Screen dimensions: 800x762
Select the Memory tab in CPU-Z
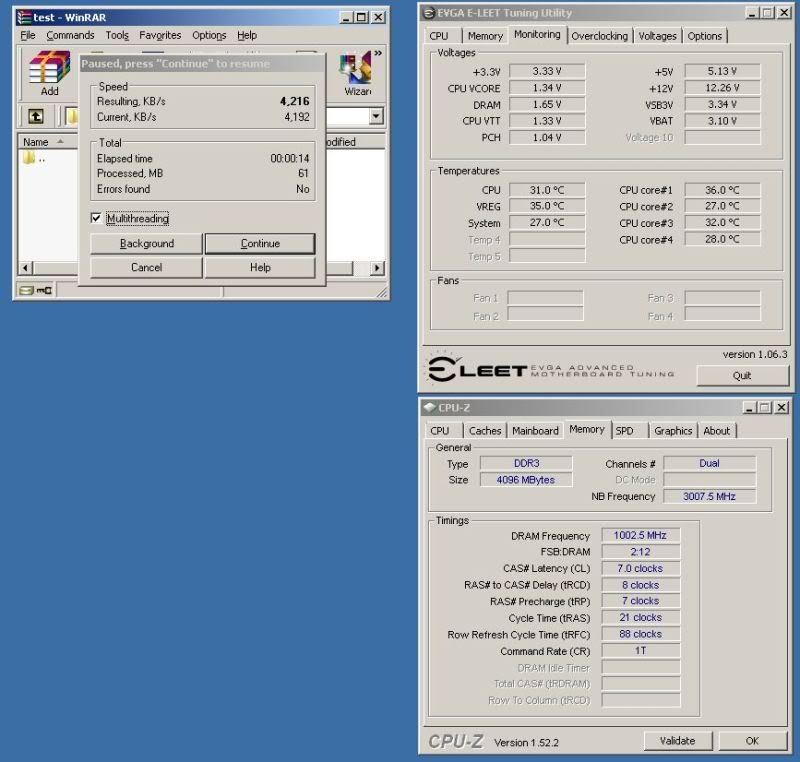pos(587,429)
